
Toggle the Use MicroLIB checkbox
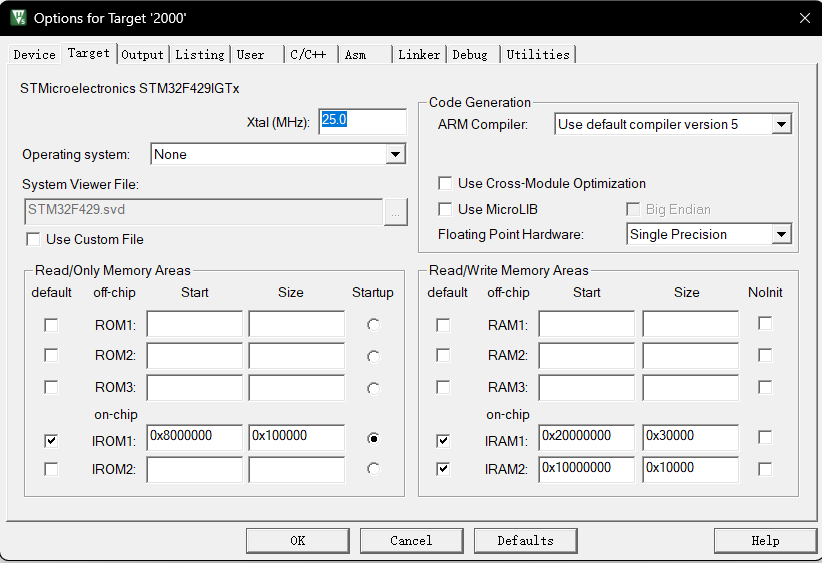(x=445, y=209)
